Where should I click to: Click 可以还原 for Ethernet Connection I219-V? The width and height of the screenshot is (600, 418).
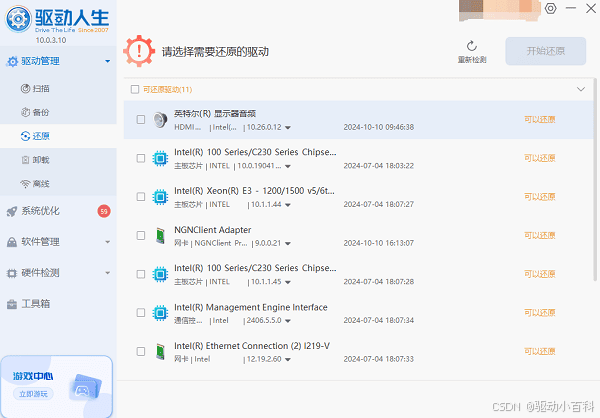540,352
